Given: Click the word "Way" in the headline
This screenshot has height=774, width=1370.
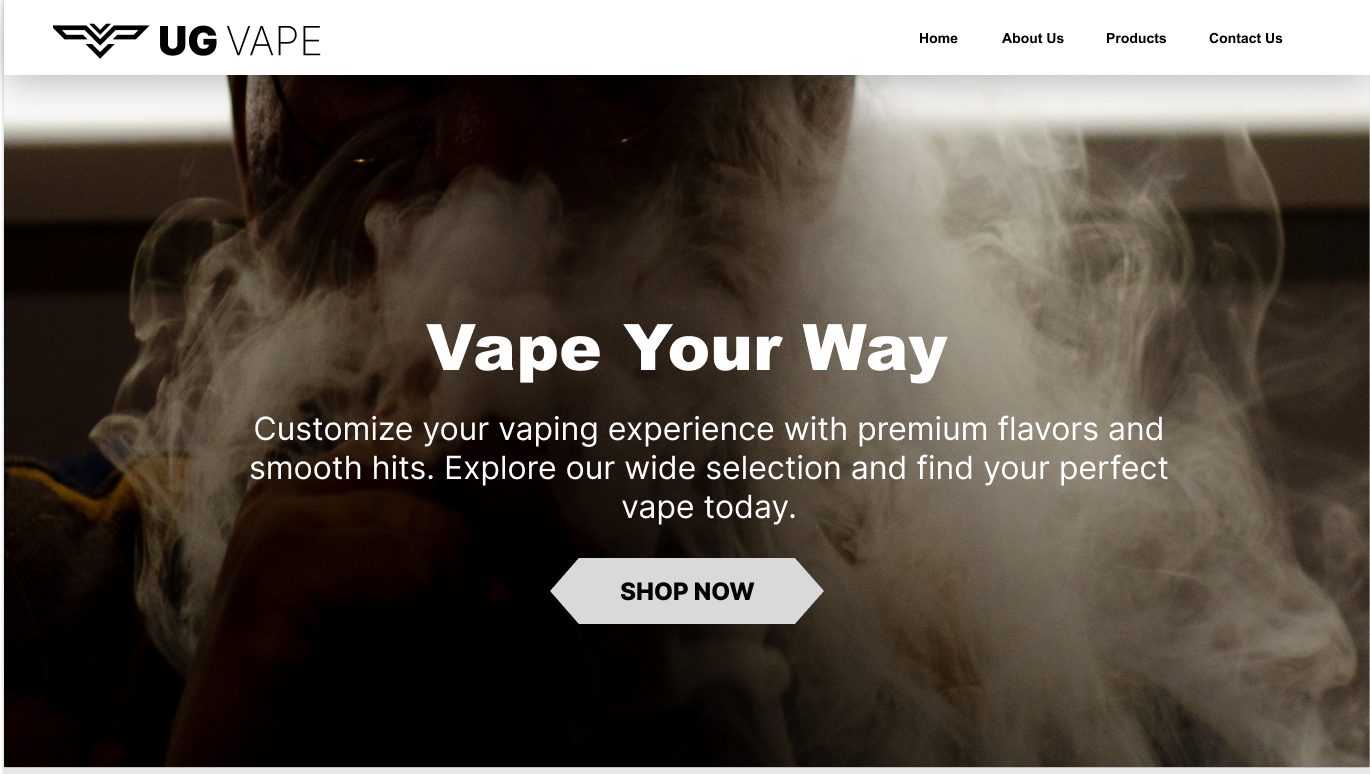Looking at the screenshot, I should 875,349.
